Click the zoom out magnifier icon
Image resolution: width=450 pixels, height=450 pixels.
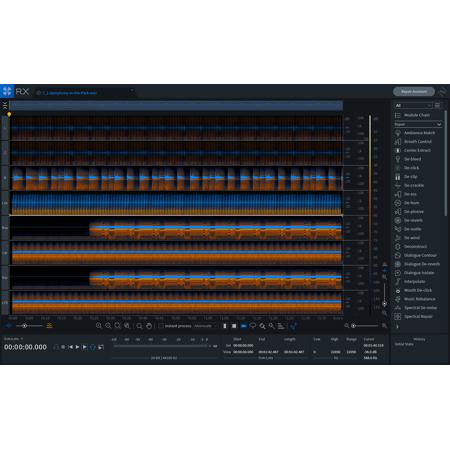coord(108,326)
